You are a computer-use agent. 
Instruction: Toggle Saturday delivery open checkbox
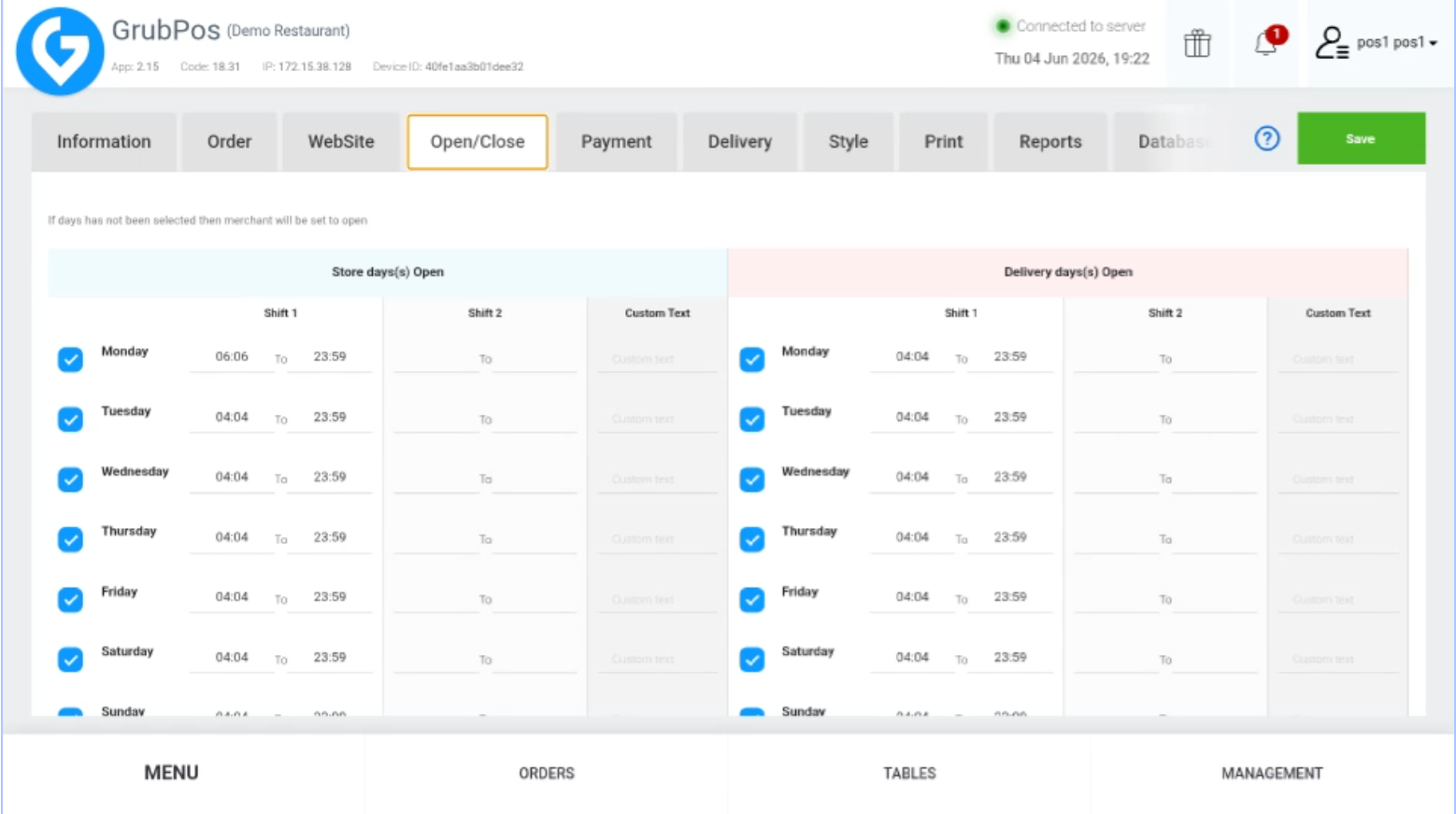pyautogui.click(x=752, y=660)
